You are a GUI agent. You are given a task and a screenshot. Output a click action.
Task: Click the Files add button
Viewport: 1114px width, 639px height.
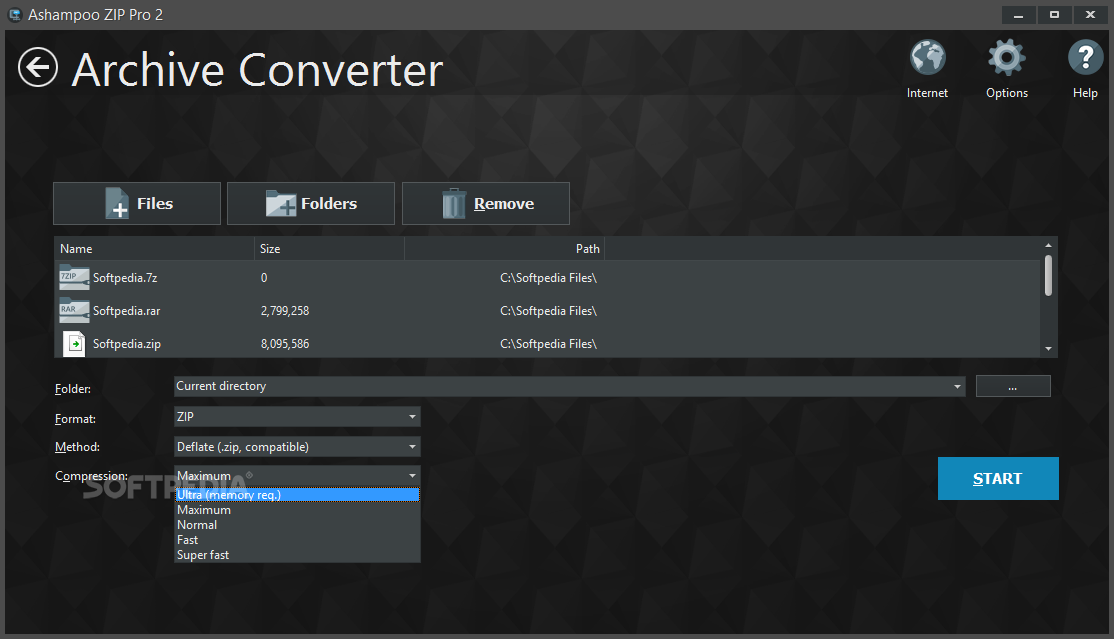coord(136,203)
